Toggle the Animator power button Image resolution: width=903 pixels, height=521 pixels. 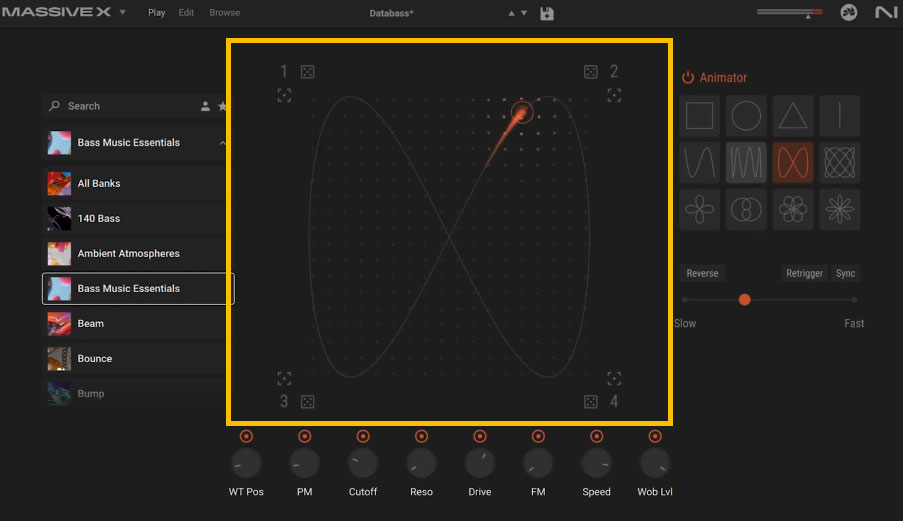click(688, 78)
